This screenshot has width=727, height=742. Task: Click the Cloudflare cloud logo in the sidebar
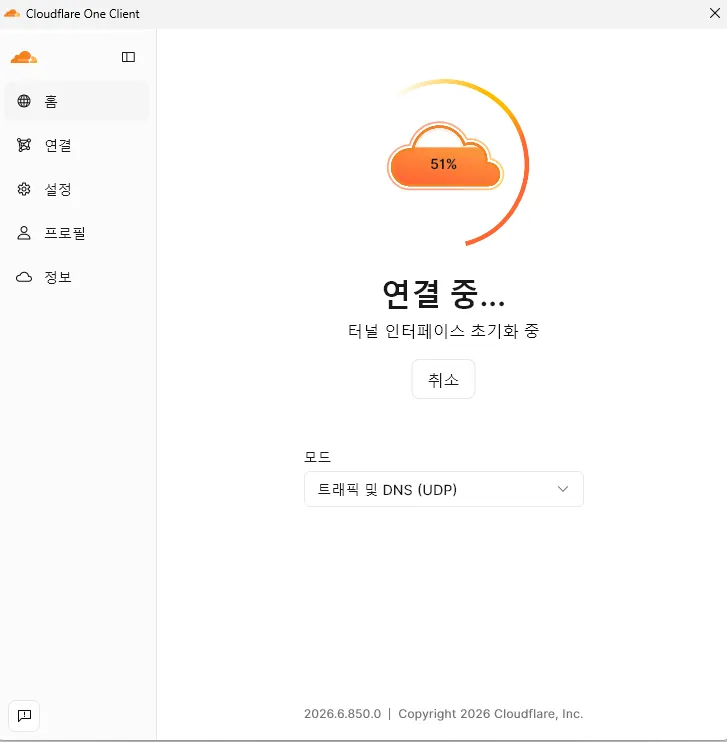pyautogui.click(x=24, y=57)
